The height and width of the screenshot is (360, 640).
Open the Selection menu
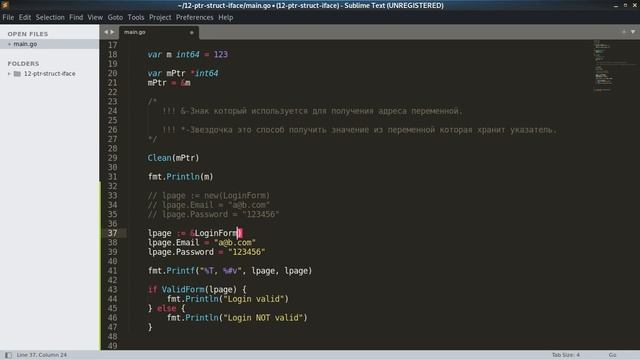coord(50,18)
